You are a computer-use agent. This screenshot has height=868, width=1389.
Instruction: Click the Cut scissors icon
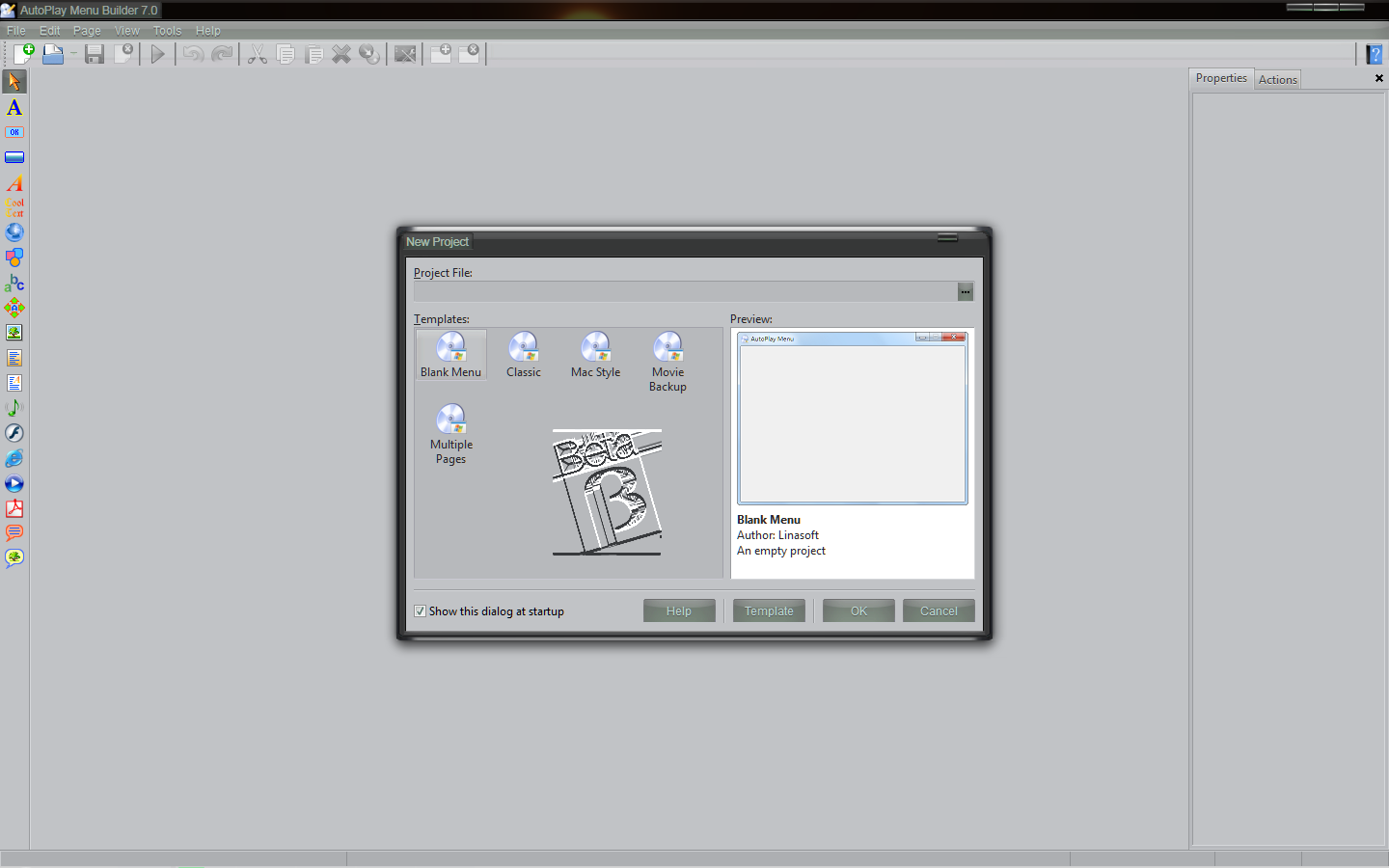click(257, 54)
